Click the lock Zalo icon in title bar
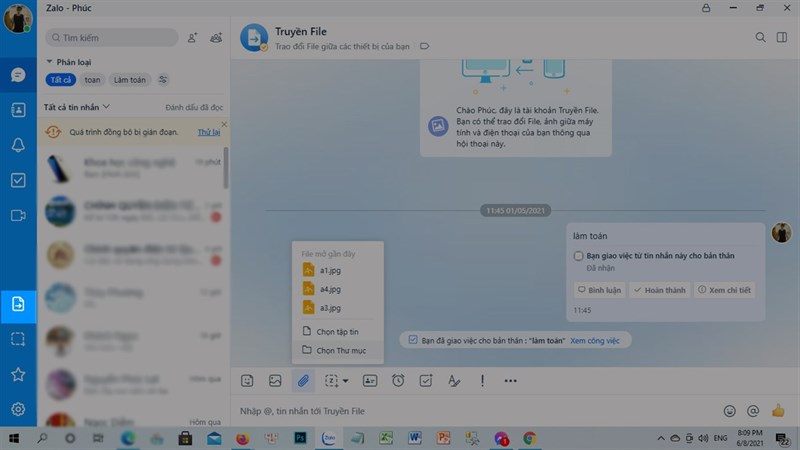This screenshot has height=450, width=800. pos(706,8)
